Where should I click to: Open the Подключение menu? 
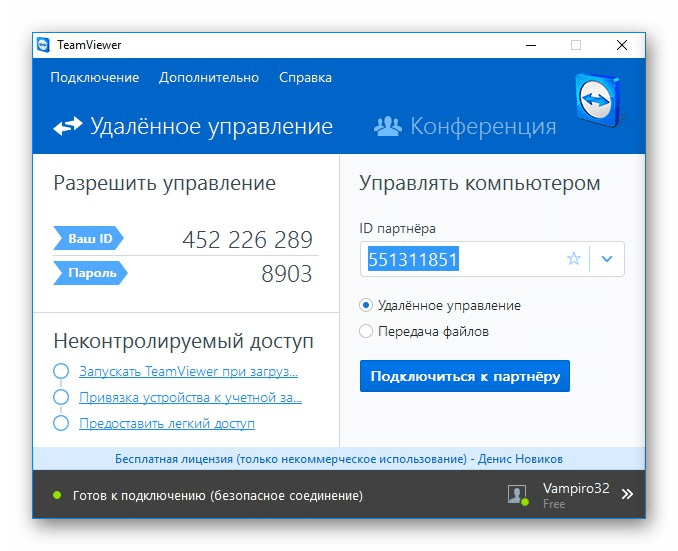pos(95,77)
